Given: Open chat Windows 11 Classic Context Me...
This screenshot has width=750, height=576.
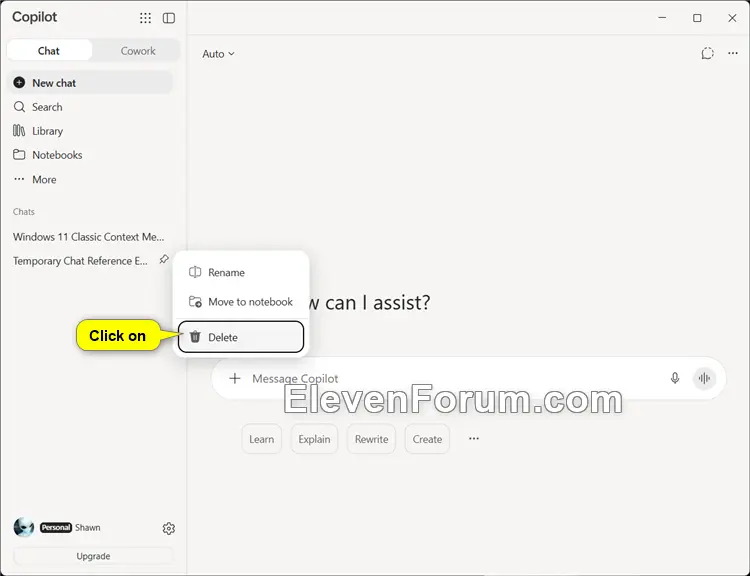Looking at the screenshot, I should [89, 237].
